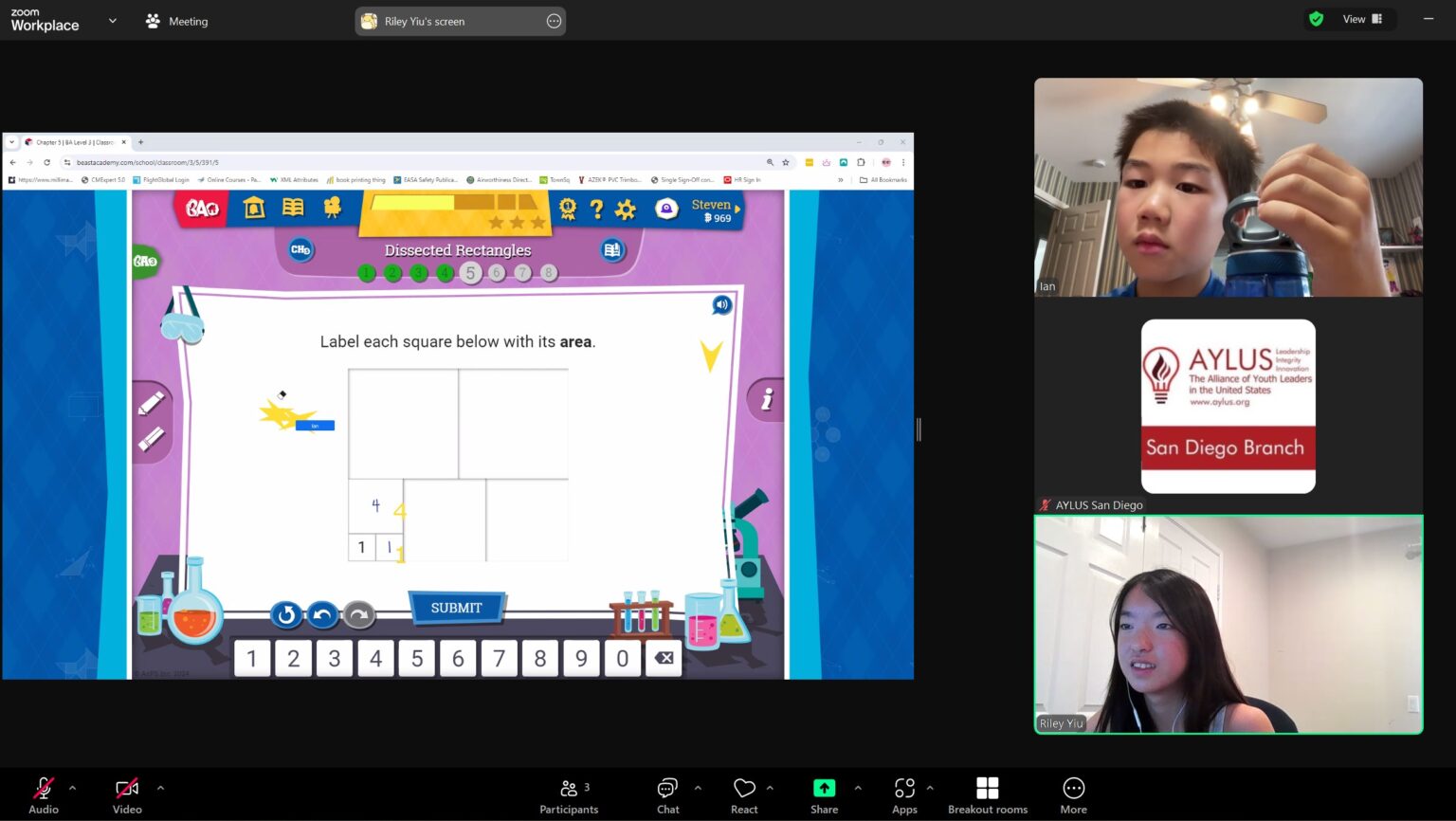Screen dimensions: 1456x821
Task: Click the Meeting button in Zoom header
Action: (176, 21)
